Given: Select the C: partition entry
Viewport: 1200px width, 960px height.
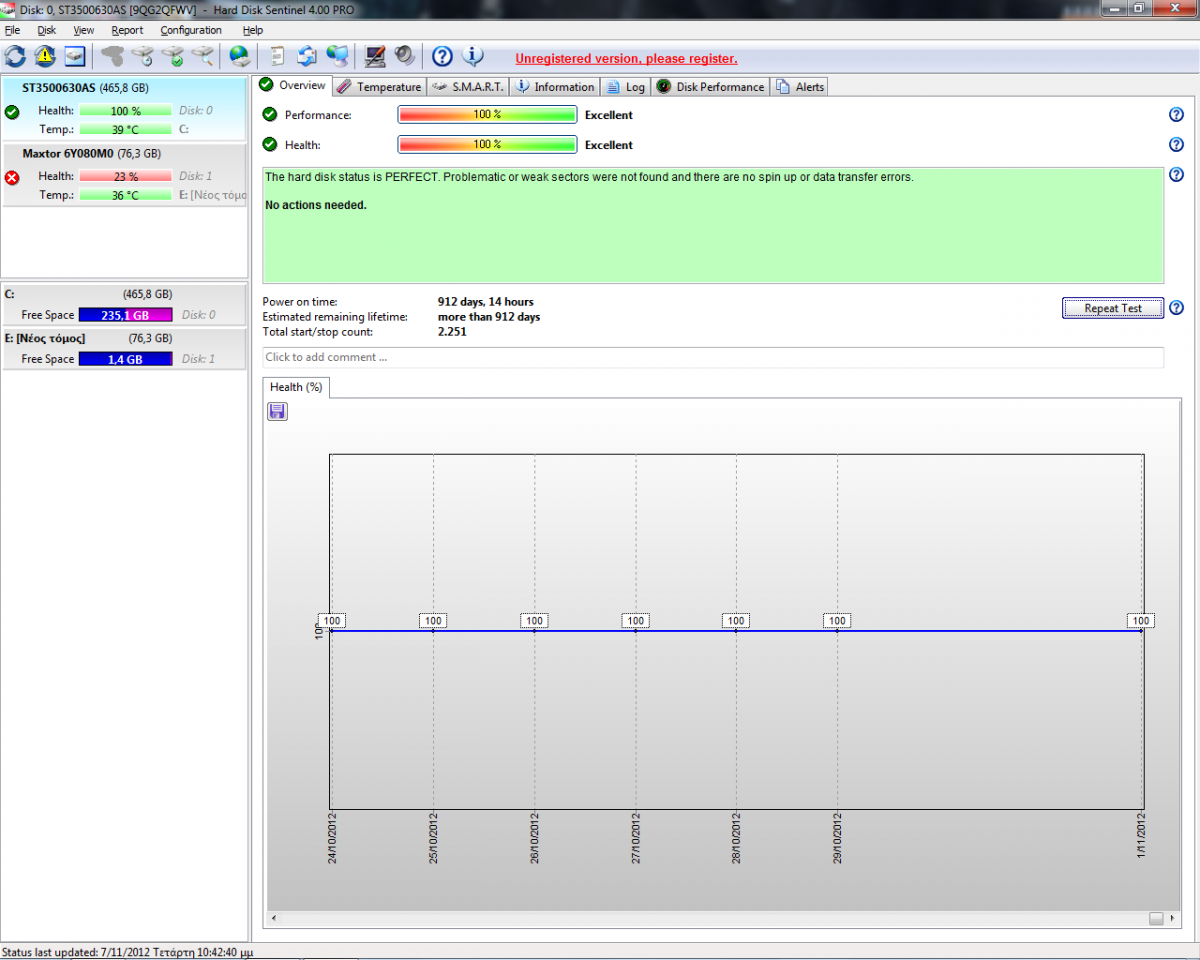Looking at the screenshot, I should [124, 305].
